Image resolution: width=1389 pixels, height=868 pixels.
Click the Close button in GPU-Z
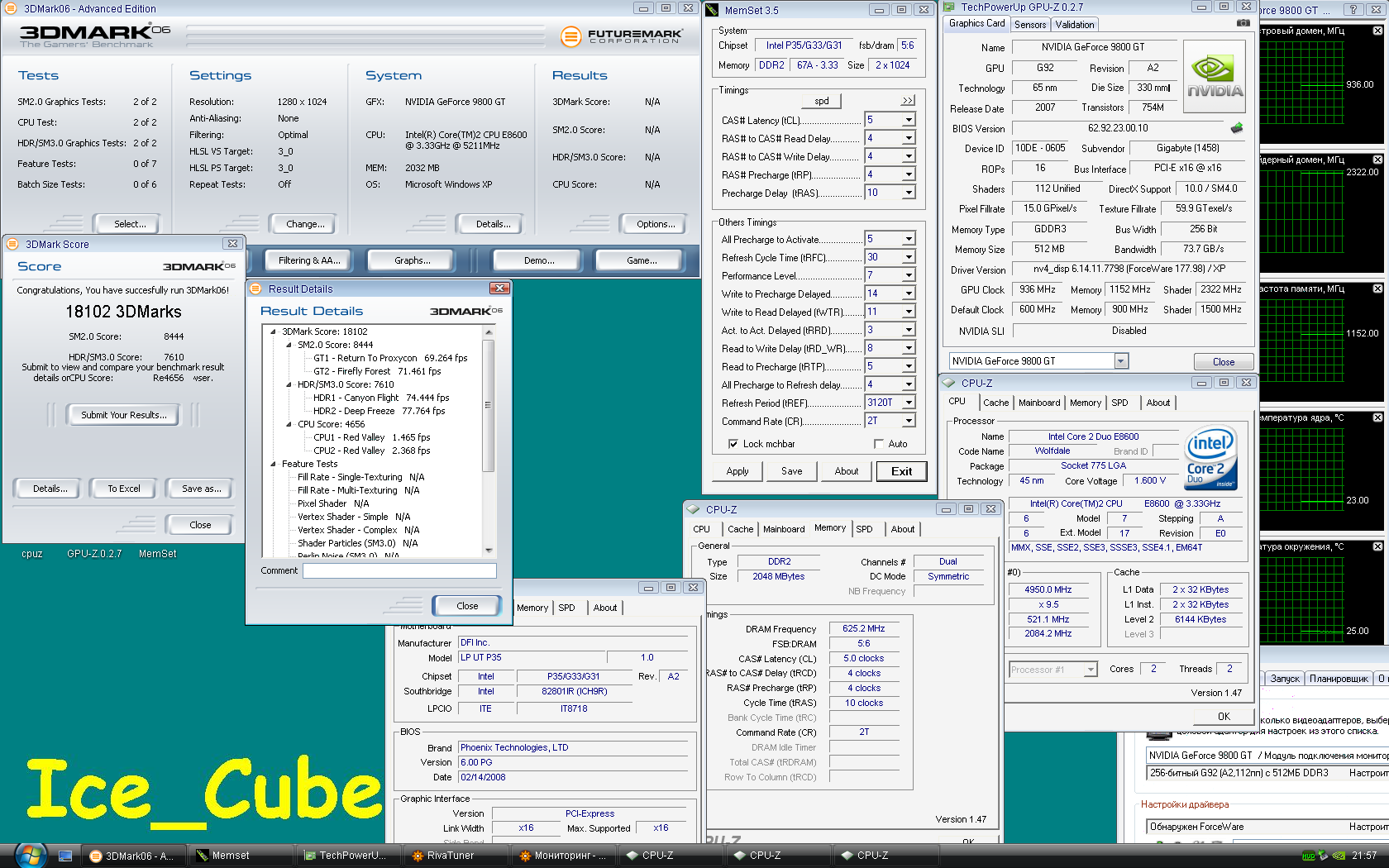coord(1224,362)
